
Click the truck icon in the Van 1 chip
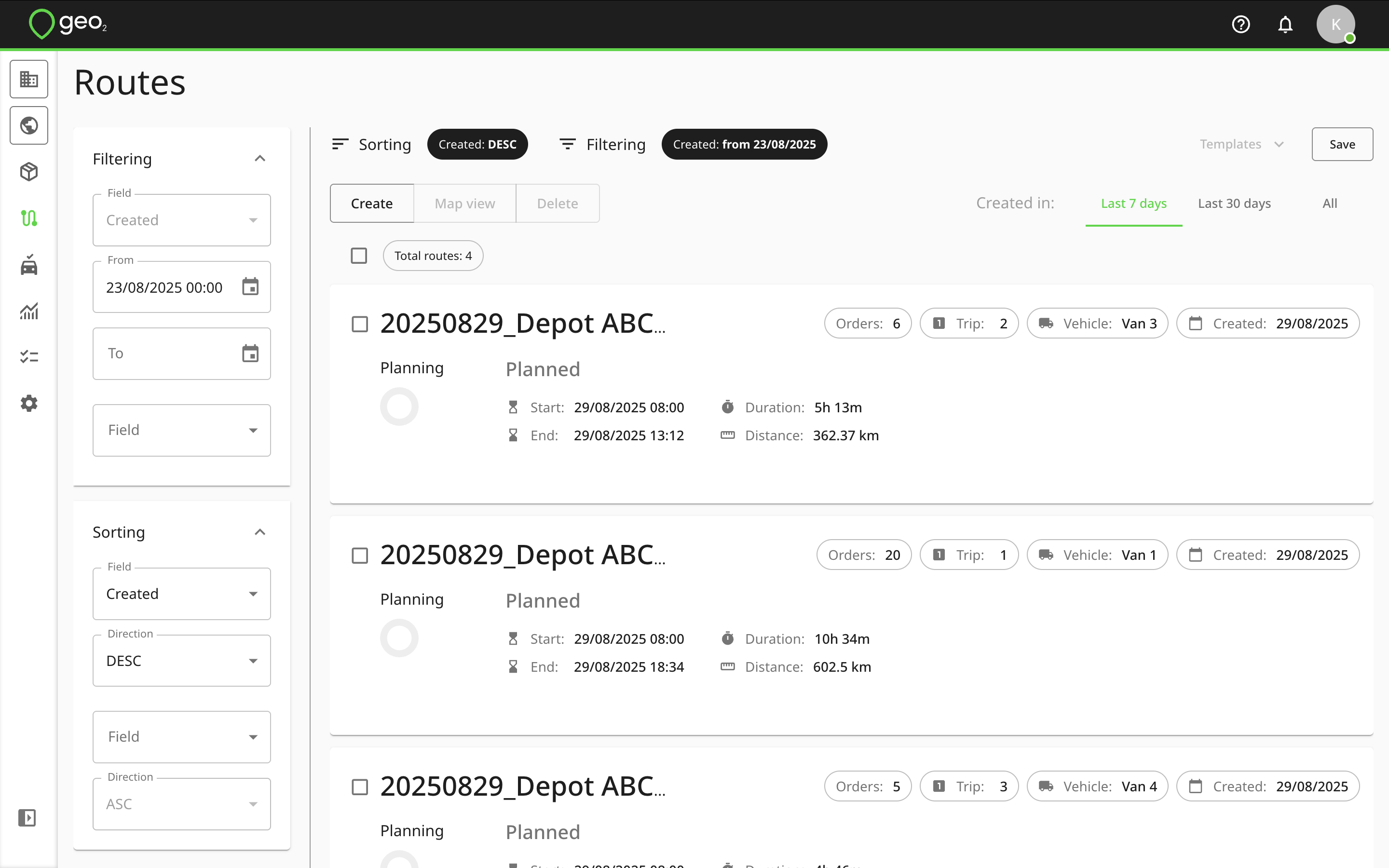(1046, 555)
